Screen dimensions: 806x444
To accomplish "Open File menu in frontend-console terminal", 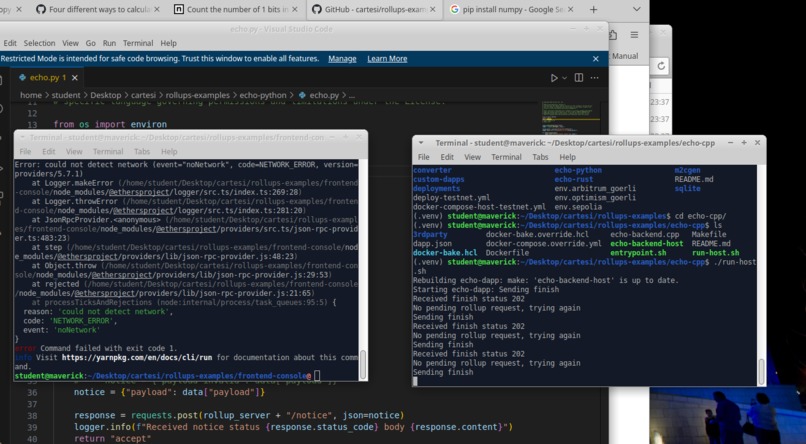I will (25, 152).
